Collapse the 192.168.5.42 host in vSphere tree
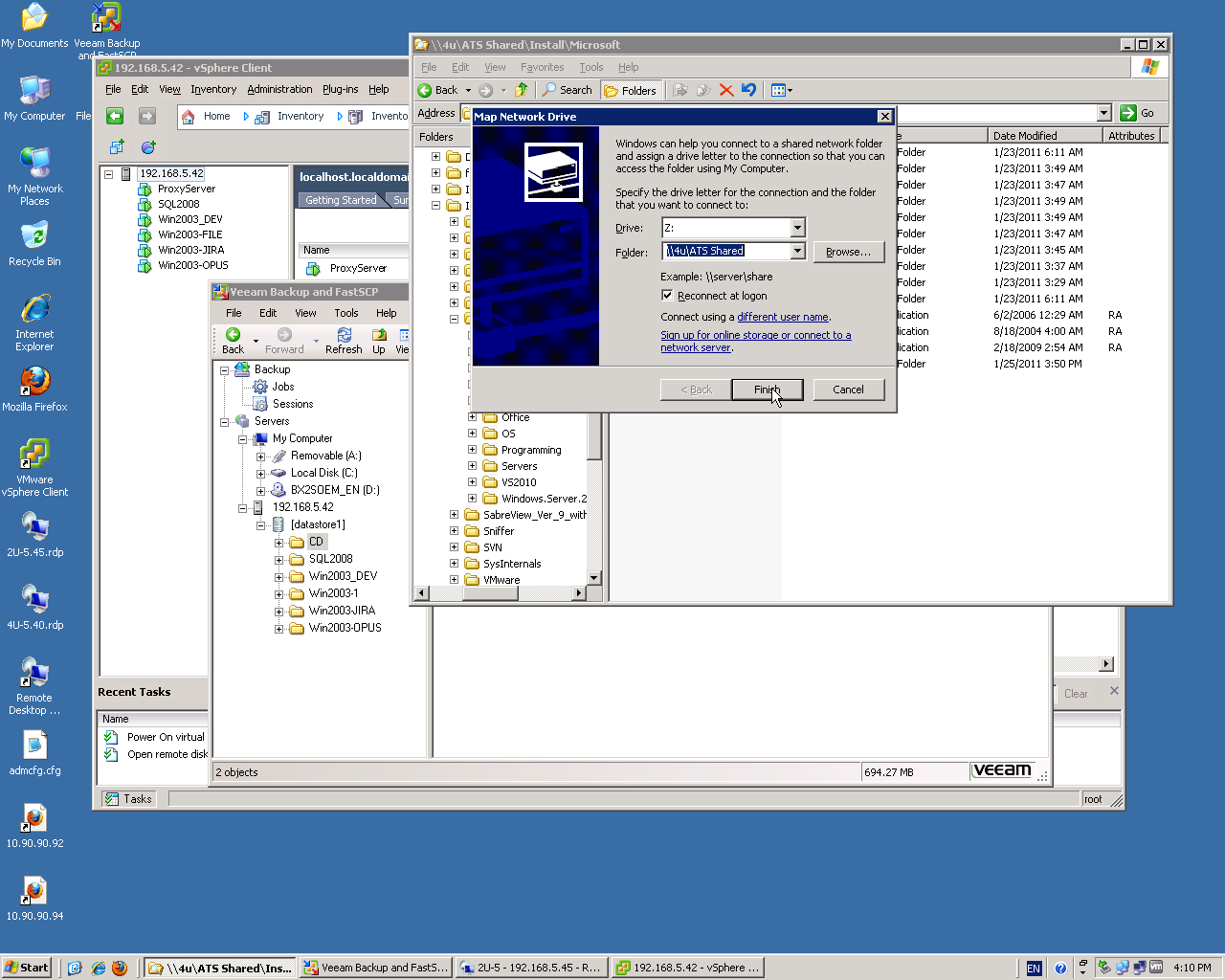This screenshot has width=1225, height=980. click(108, 174)
